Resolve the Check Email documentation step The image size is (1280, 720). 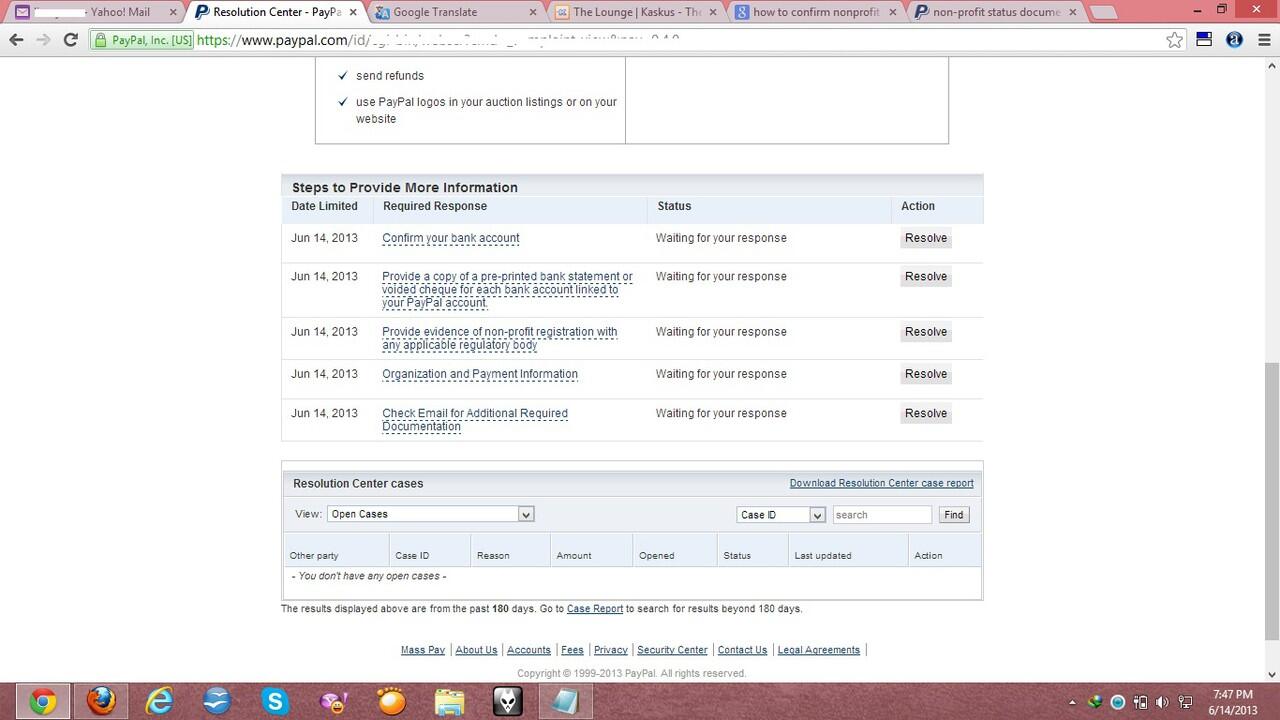(926, 413)
